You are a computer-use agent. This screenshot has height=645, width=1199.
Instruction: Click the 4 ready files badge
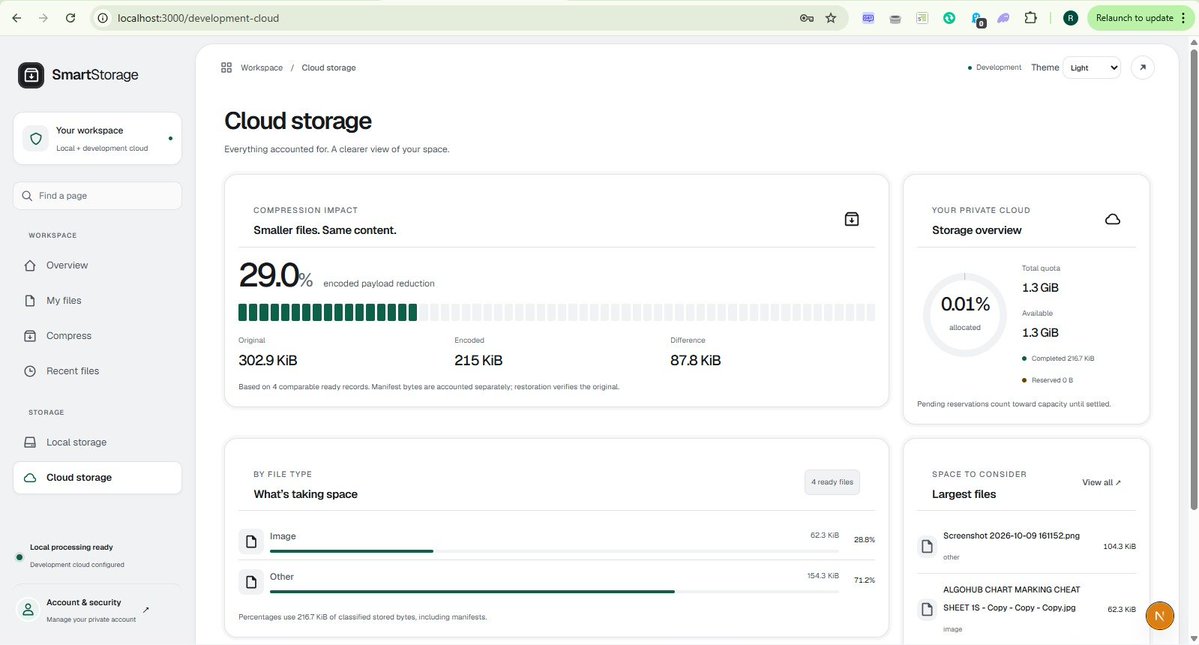832,482
